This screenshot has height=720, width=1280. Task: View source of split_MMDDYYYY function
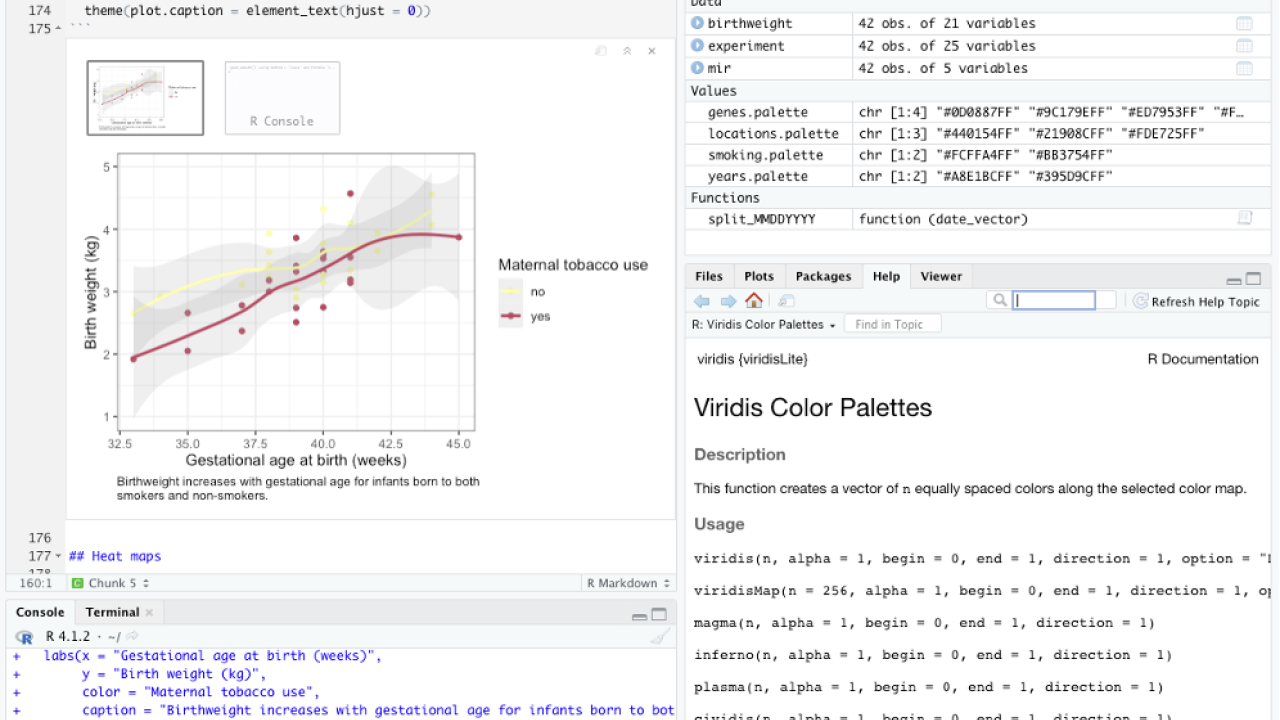click(1245, 218)
